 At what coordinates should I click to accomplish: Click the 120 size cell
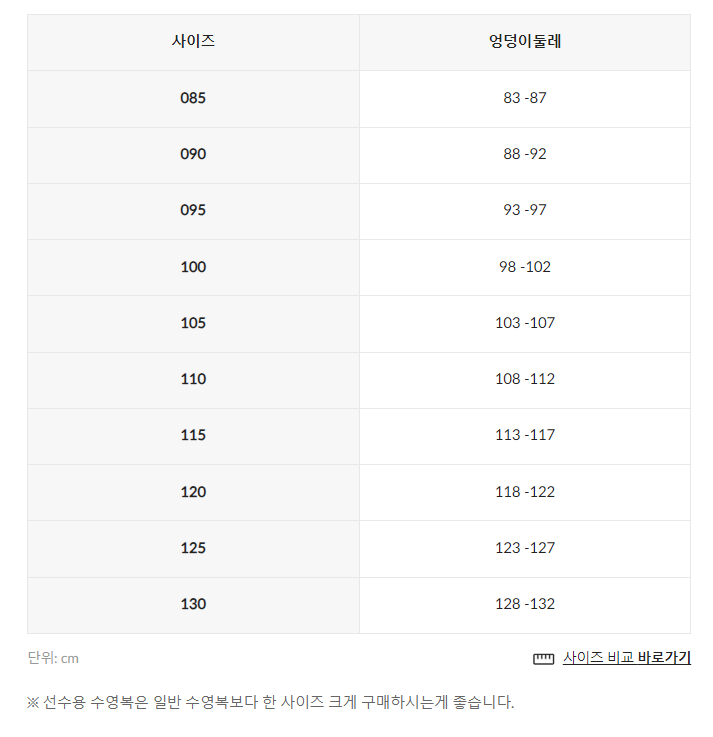[x=193, y=492]
